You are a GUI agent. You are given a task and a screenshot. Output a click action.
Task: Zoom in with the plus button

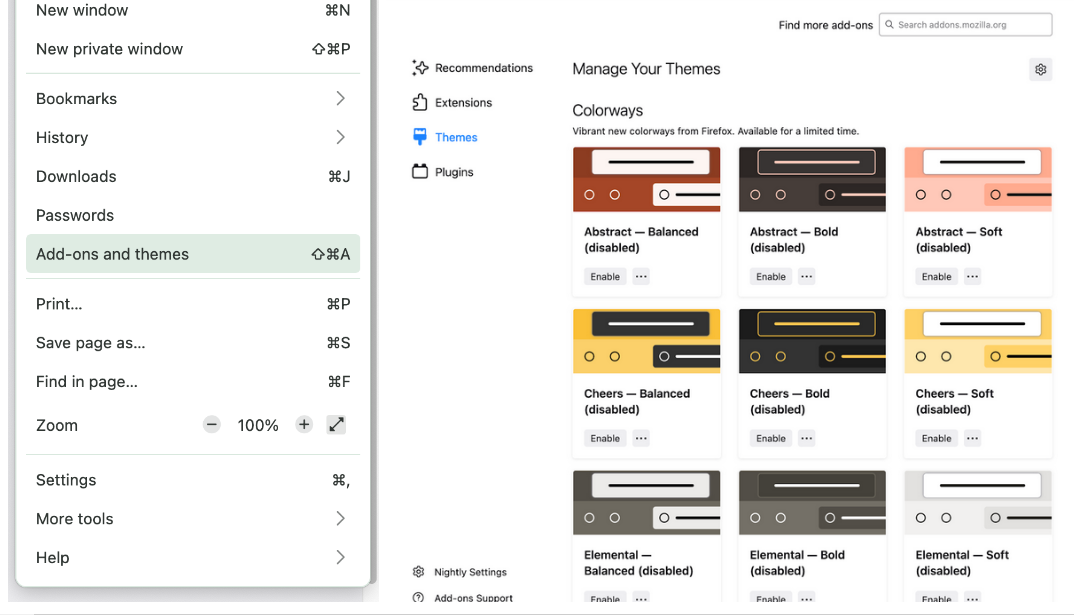[304, 425]
